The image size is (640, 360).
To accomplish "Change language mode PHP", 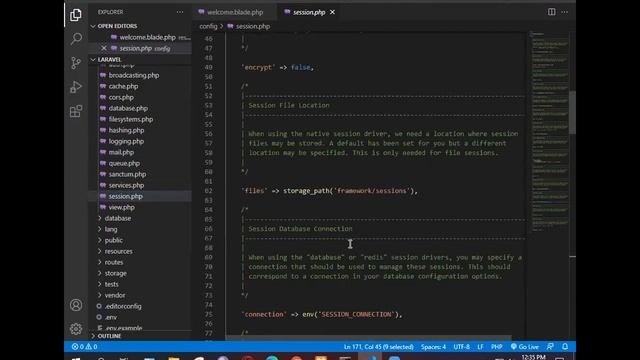I will pyautogui.click(x=496, y=347).
